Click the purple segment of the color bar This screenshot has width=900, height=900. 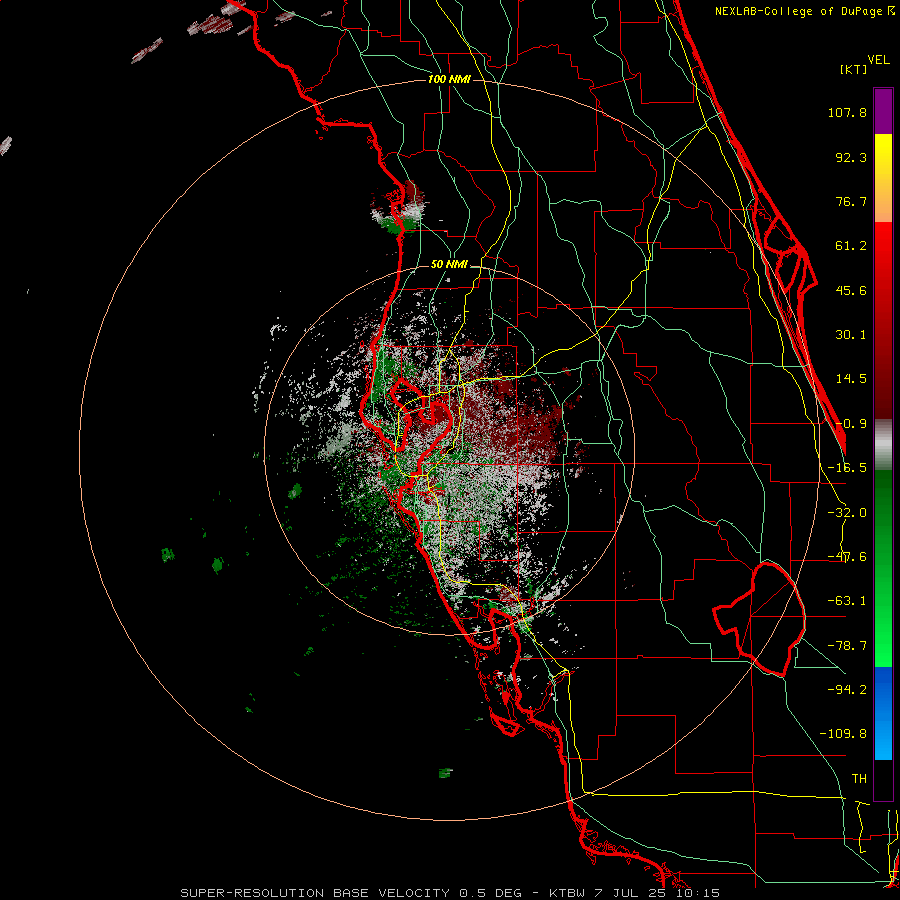(x=883, y=111)
